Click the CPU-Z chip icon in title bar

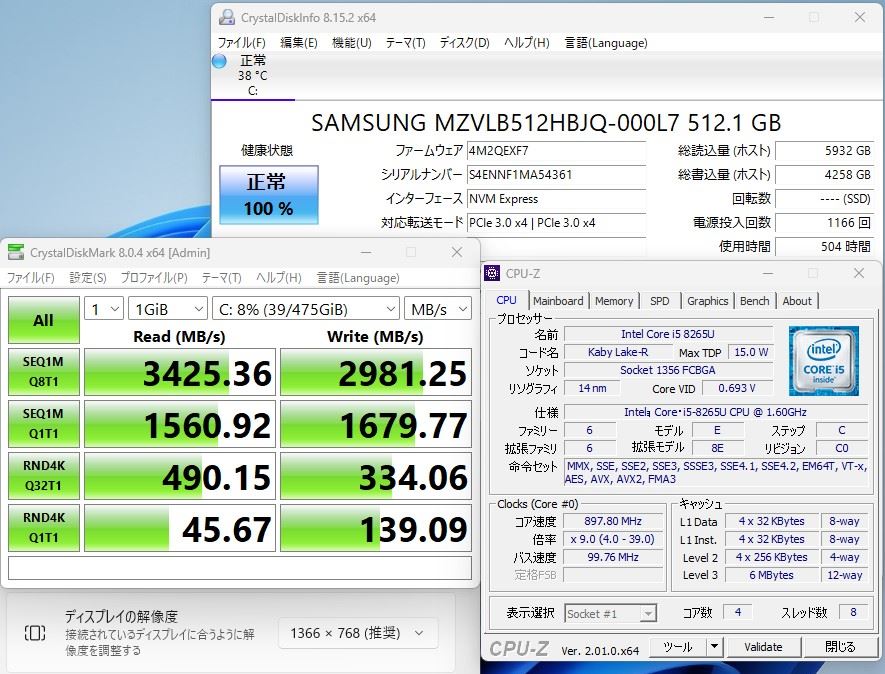coord(492,273)
